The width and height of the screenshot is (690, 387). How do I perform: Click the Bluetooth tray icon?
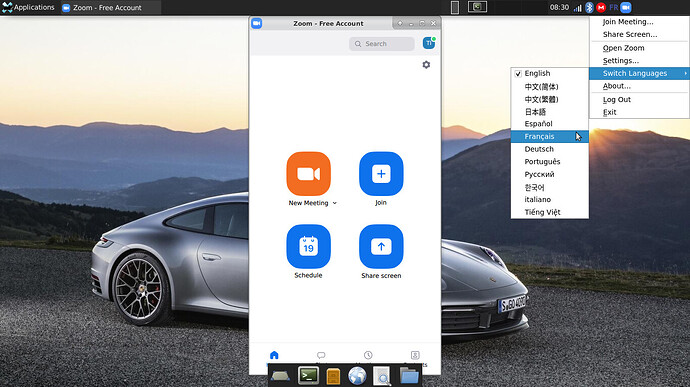pyautogui.click(x=589, y=7)
